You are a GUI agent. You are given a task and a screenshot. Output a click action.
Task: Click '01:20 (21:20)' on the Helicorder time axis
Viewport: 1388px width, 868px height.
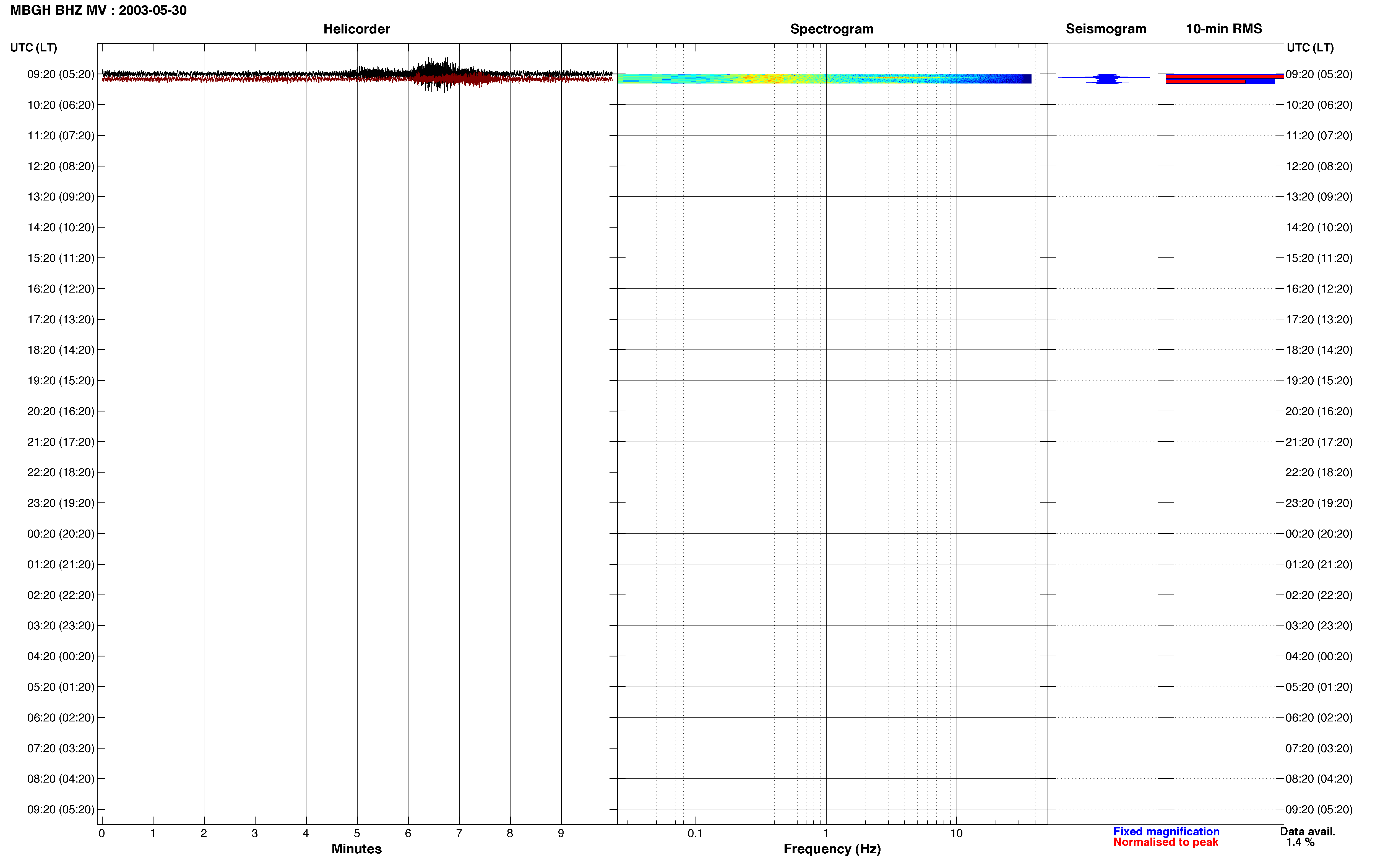pos(61,564)
